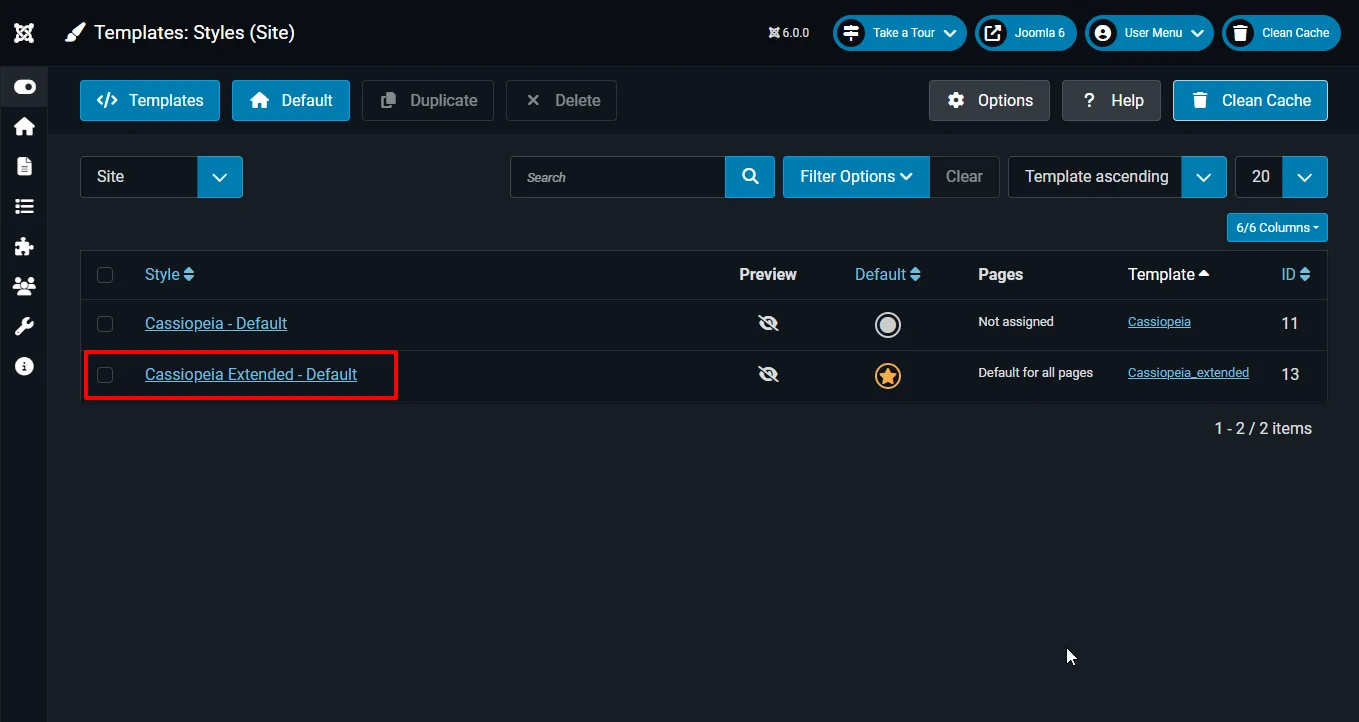Expand the Take a Tour menu
Viewport: 1359px width, 722px height.
(898, 32)
